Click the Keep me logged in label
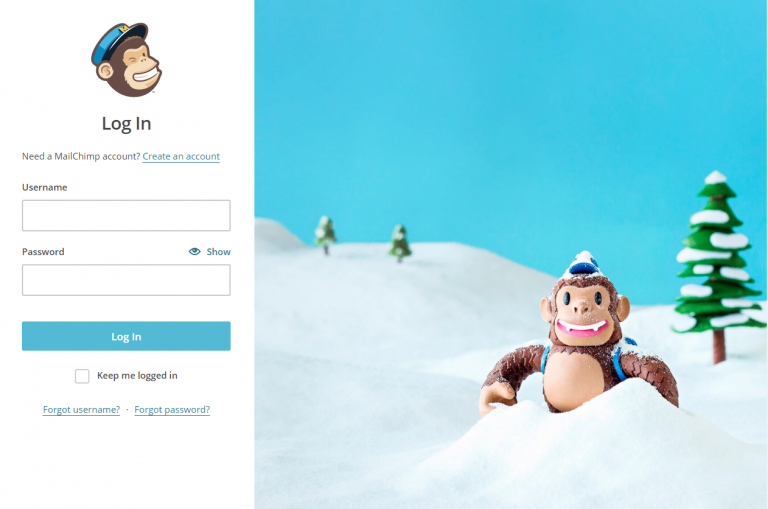The height and width of the screenshot is (509, 768). (x=137, y=376)
